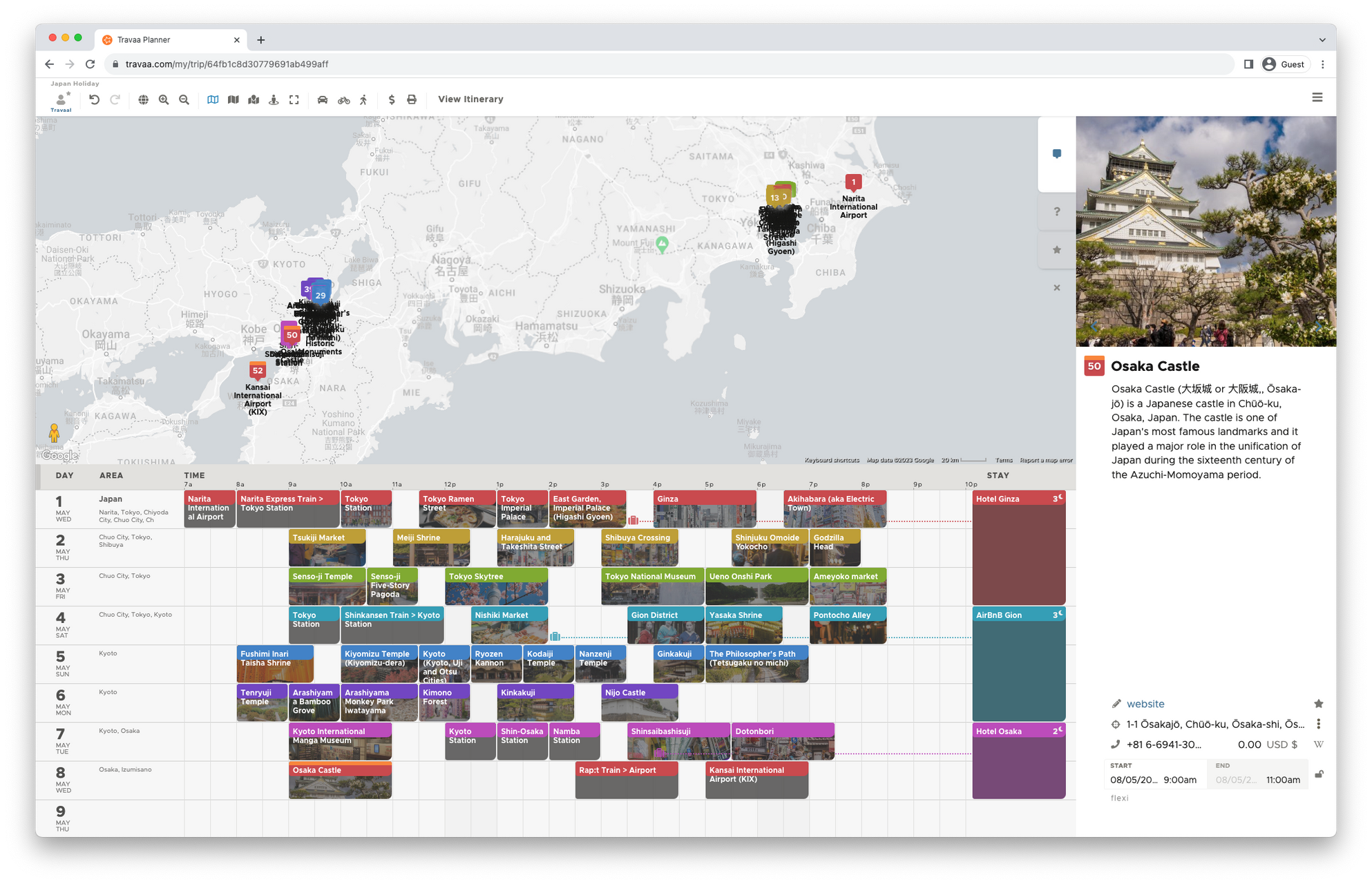Select the Travaa Planner browser tab
Image resolution: width=1372 pixels, height=884 pixels.
click(x=171, y=40)
